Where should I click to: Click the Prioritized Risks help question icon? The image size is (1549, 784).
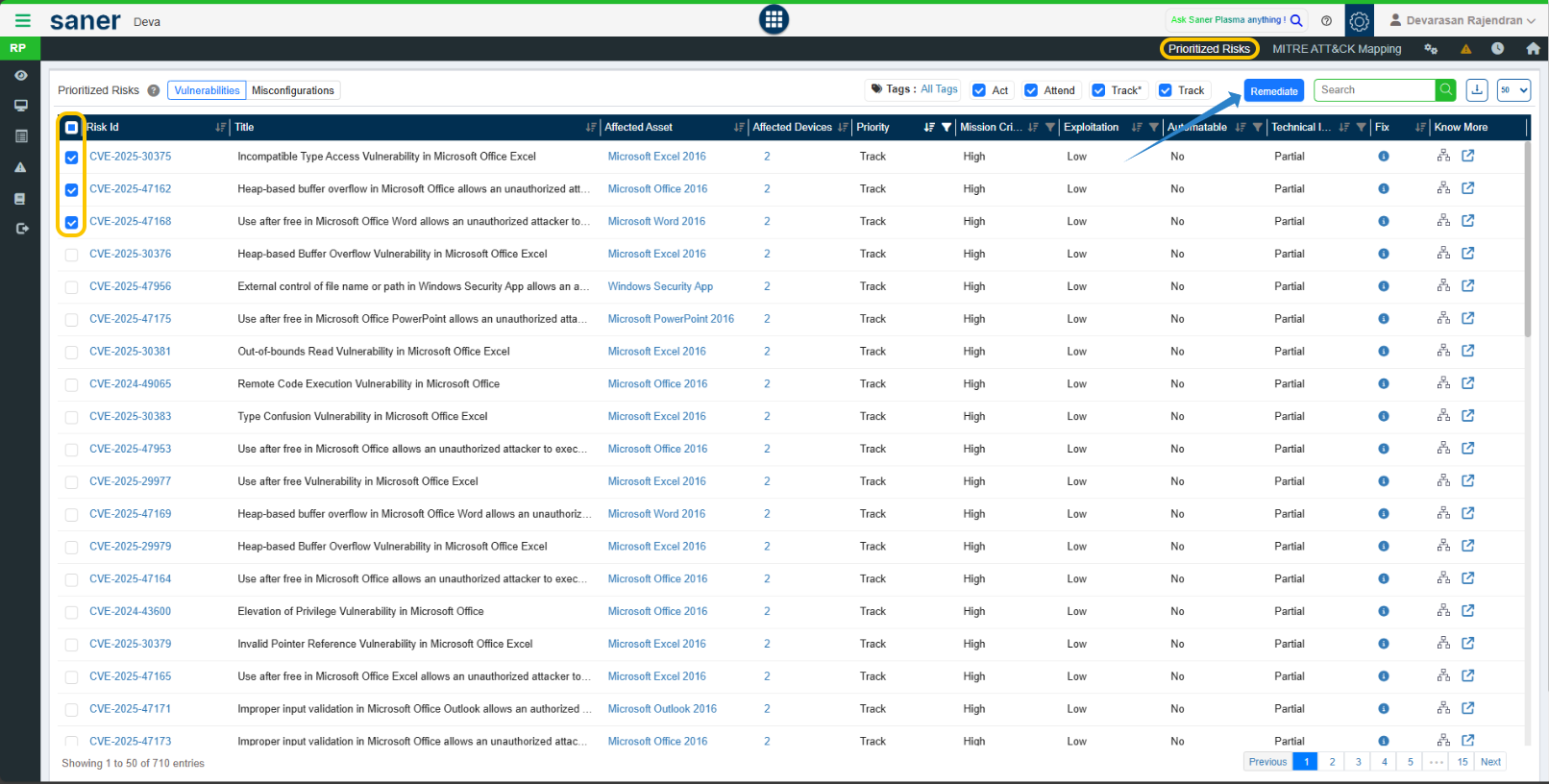(x=153, y=90)
